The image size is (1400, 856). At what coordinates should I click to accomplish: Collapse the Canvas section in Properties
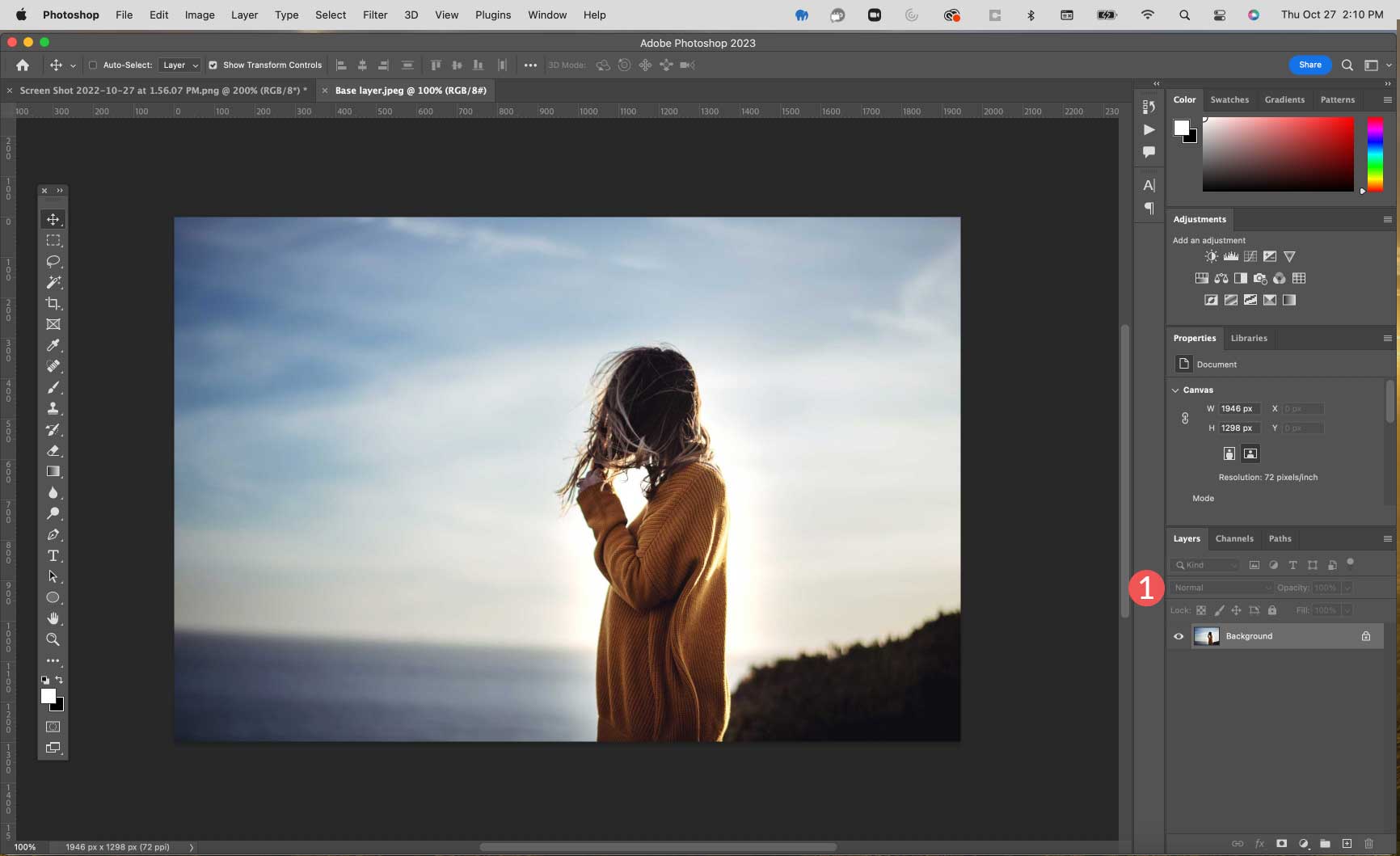(1176, 390)
